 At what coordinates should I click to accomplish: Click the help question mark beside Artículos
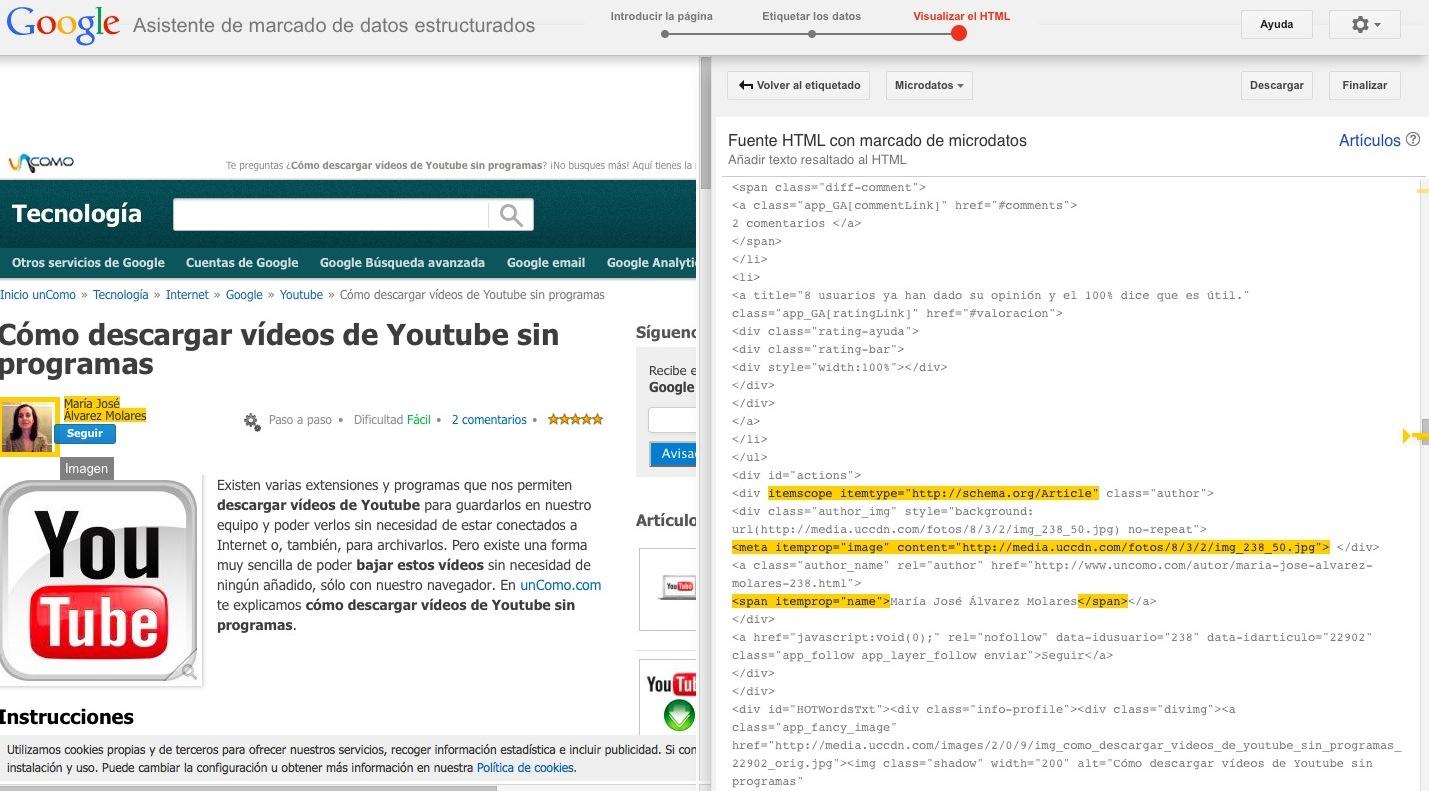[1412, 140]
